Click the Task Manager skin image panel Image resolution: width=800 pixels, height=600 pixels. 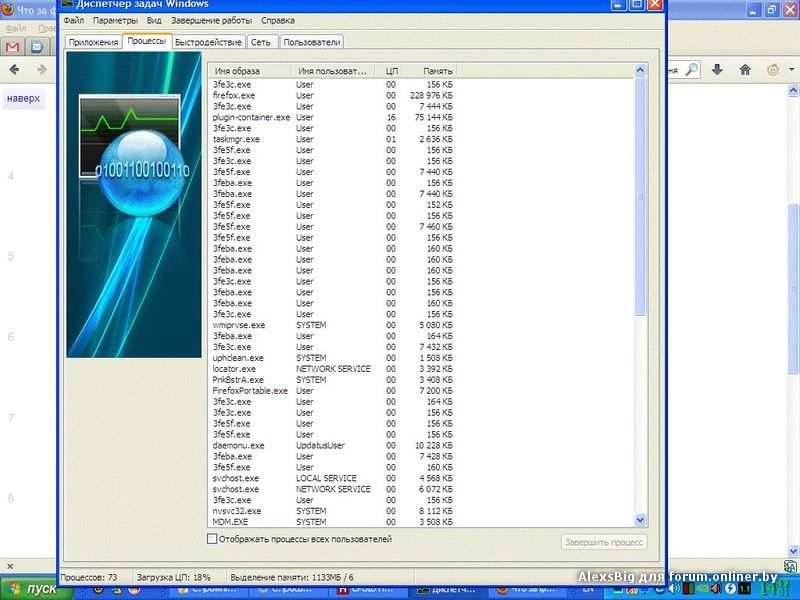134,205
